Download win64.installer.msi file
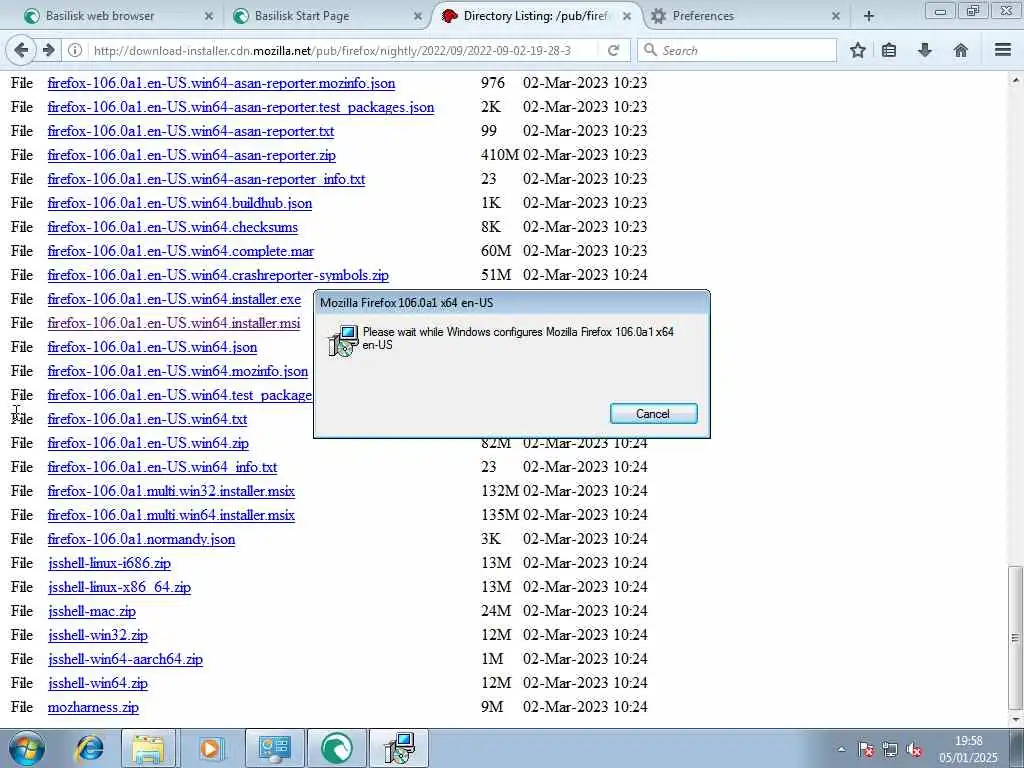This screenshot has width=1024, height=768. coord(174,323)
